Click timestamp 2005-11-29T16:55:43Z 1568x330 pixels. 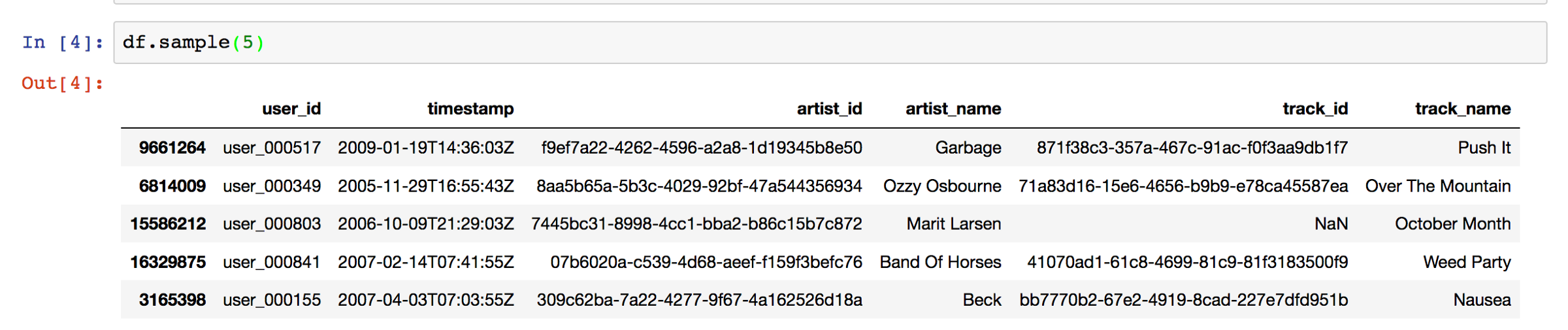(x=426, y=186)
